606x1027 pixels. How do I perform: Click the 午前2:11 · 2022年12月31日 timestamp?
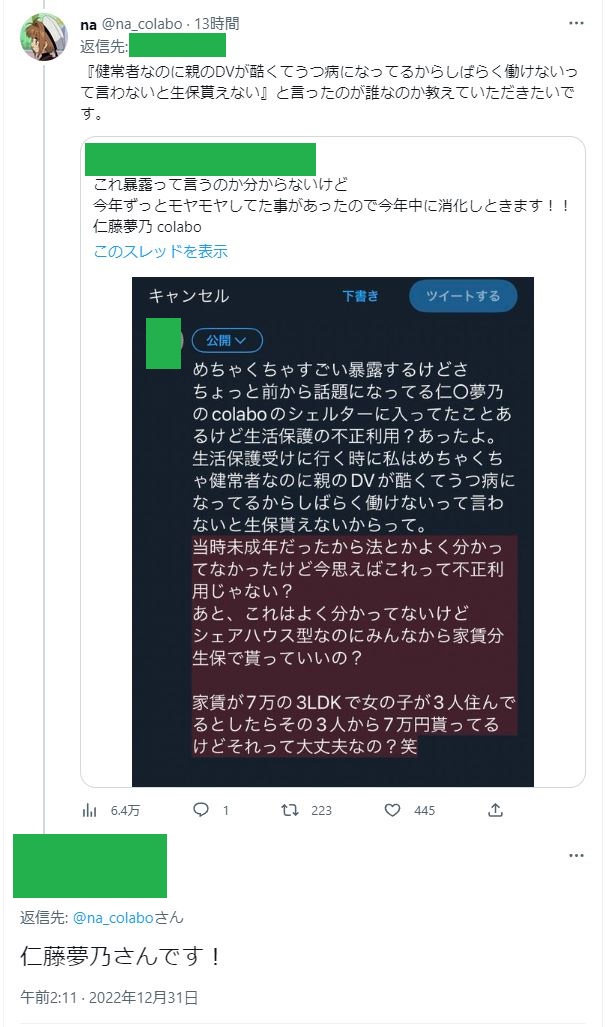tap(109, 997)
